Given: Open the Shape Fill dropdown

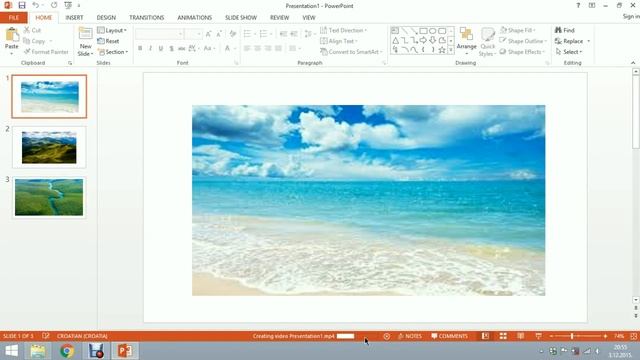Looking at the screenshot, I should tap(518, 31).
